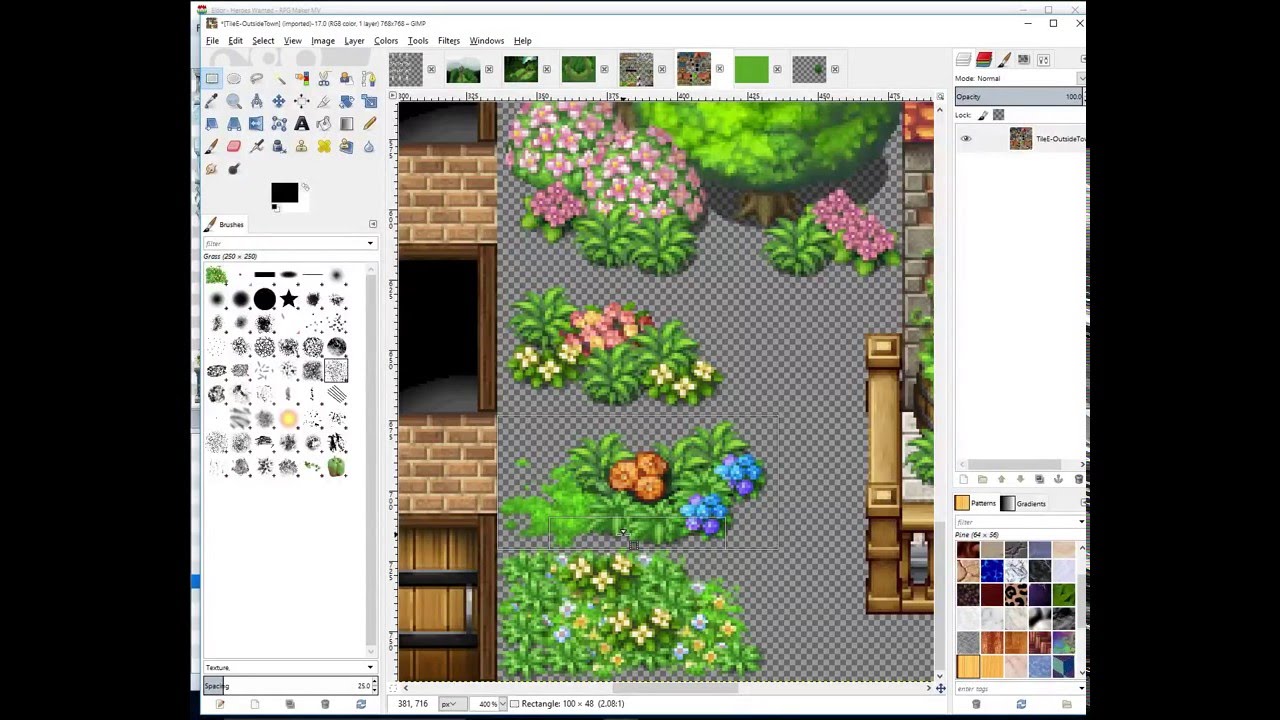Viewport: 1280px width, 720px height.
Task: Select the Shear tool
Action: click(212, 124)
